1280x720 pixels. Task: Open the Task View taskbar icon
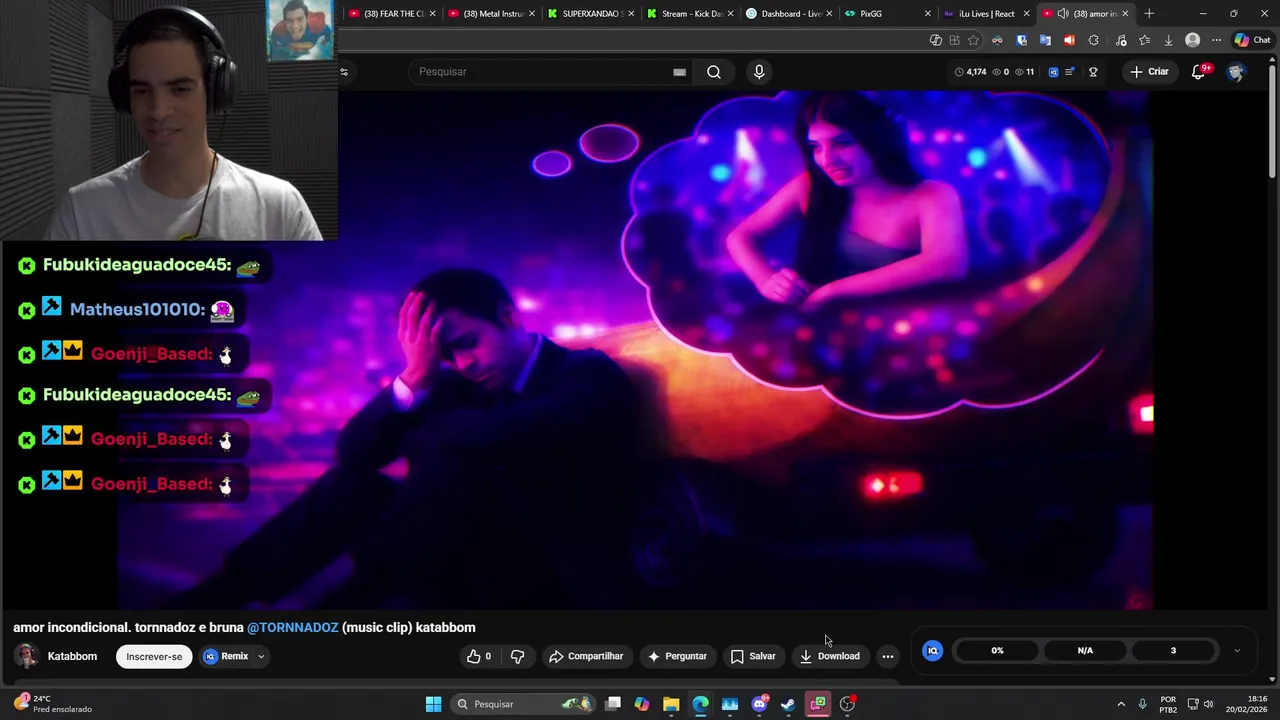point(613,704)
